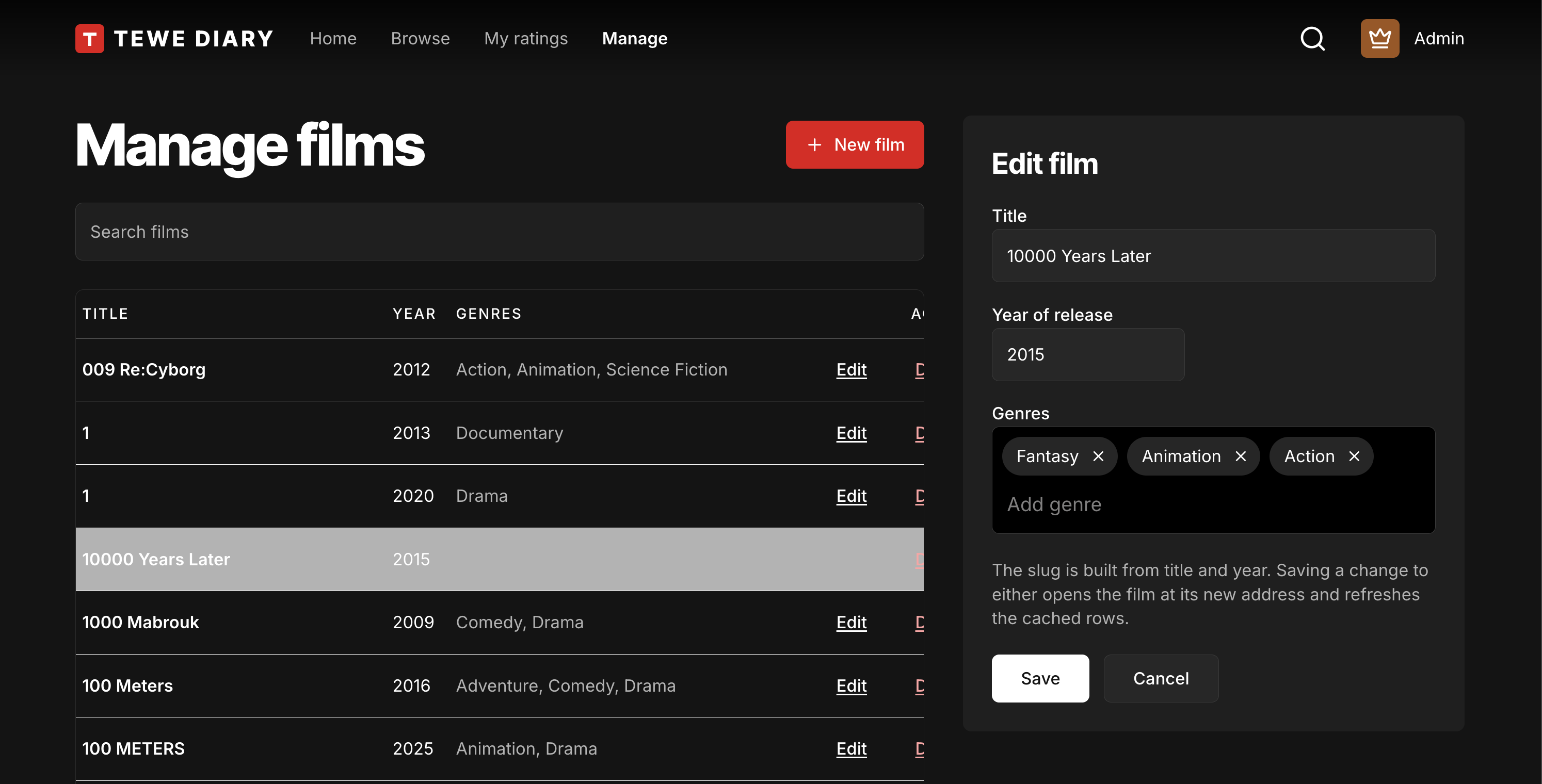Click the TITLE column header
This screenshot has height=784, width=1542.
point(105,314)
